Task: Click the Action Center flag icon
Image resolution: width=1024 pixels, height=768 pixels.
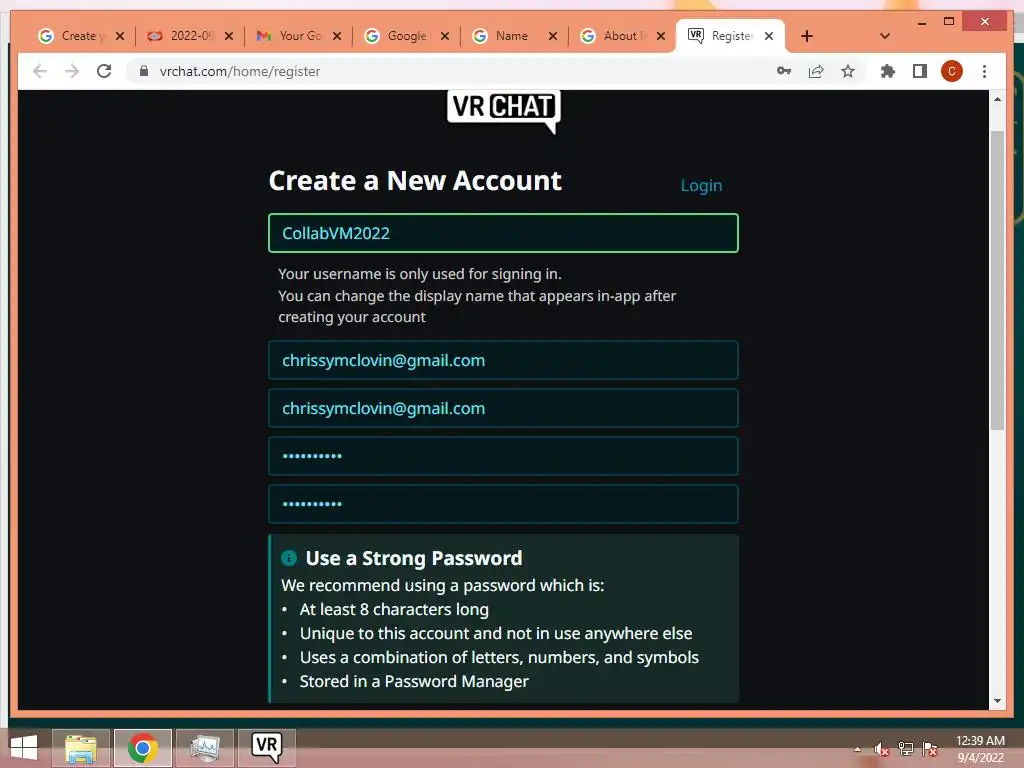Action: coord(930,749)
